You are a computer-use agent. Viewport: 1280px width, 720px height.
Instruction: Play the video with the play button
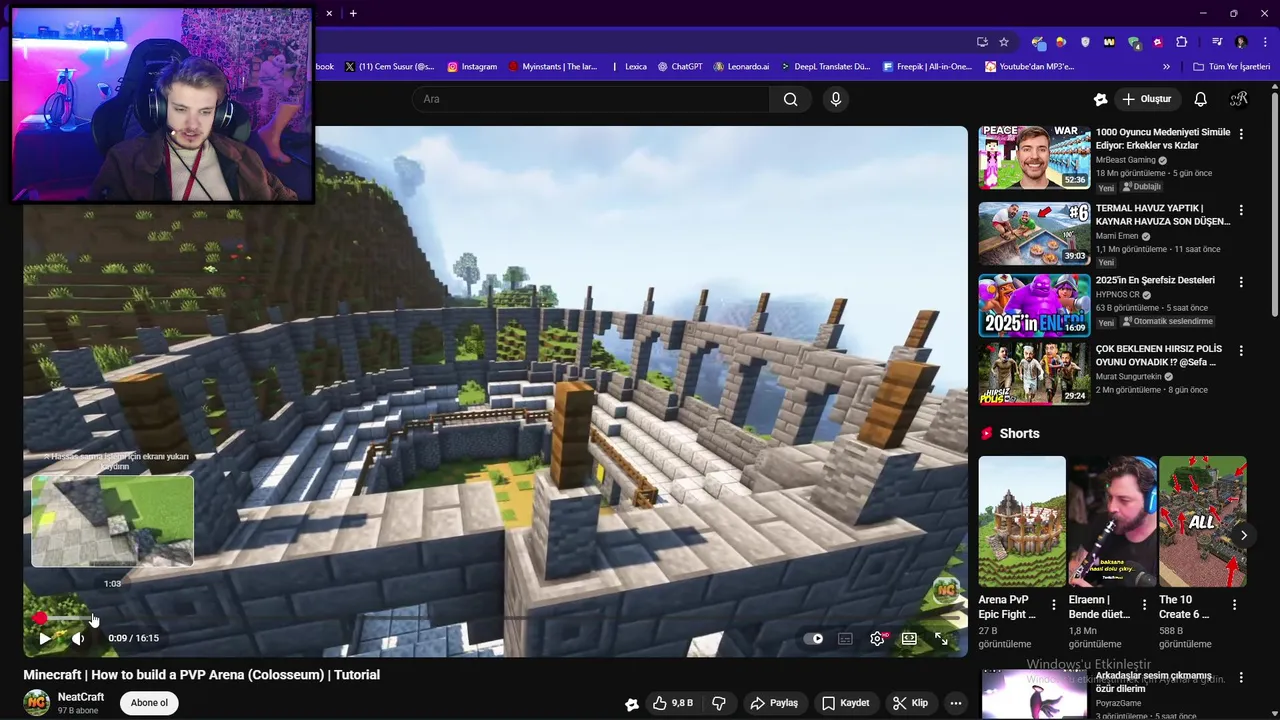click(44, 638)
